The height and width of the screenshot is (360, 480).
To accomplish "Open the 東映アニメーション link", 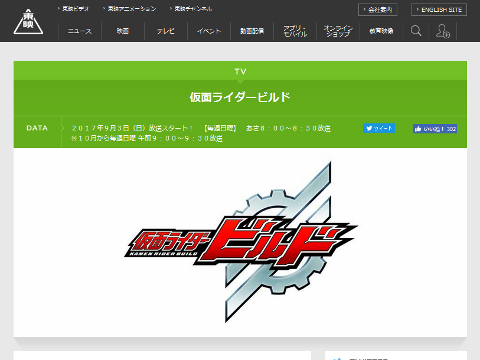I will [132, 9].
